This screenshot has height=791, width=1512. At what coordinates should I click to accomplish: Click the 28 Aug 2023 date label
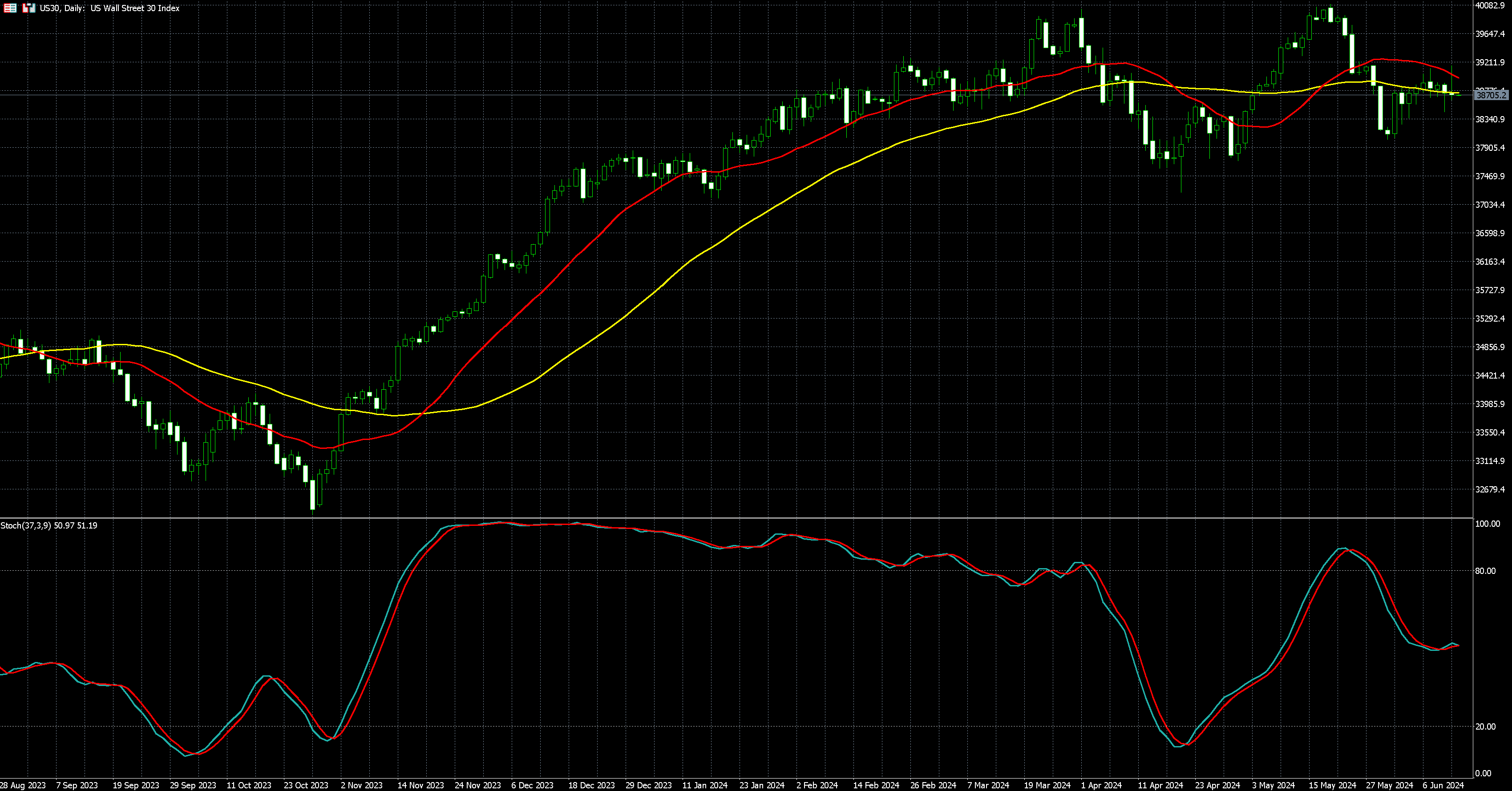(x=23, y=785)
